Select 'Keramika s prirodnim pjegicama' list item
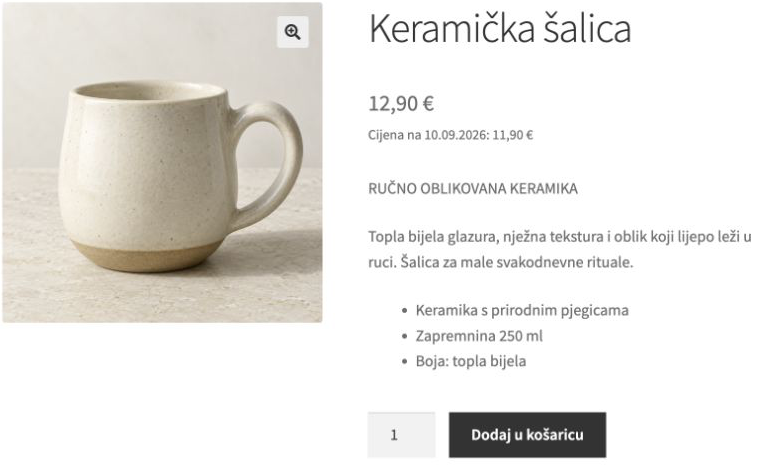 point(522,310)
